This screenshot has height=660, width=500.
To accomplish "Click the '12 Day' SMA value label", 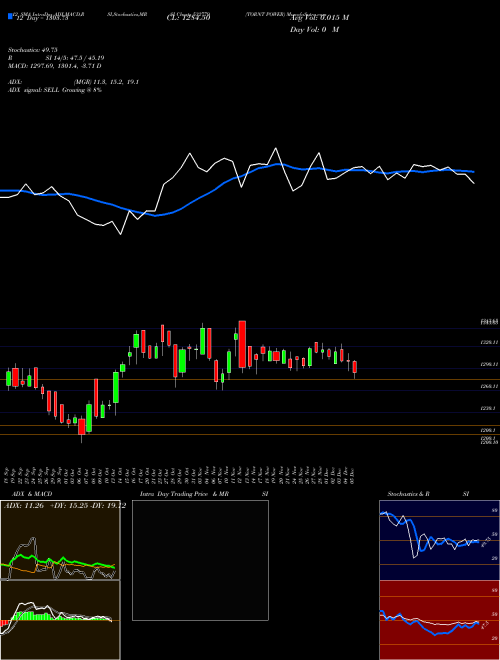I will click(41, 19).
